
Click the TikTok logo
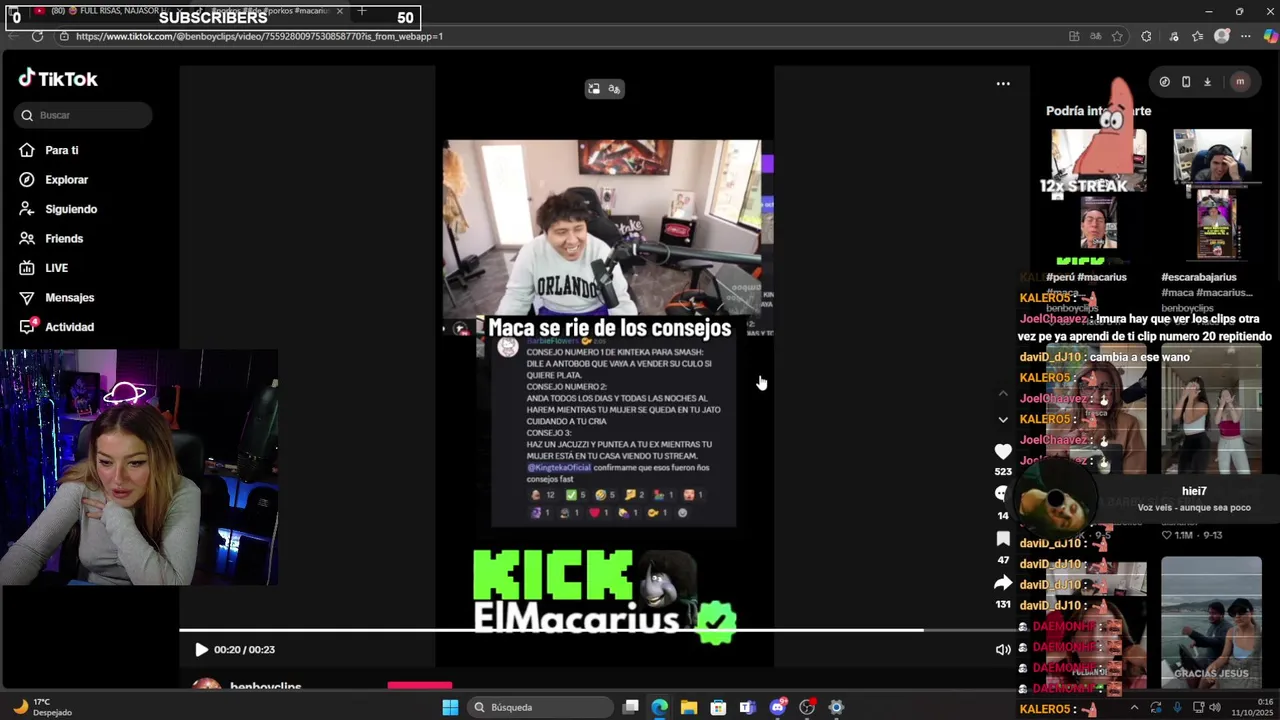tap(58, 79)
